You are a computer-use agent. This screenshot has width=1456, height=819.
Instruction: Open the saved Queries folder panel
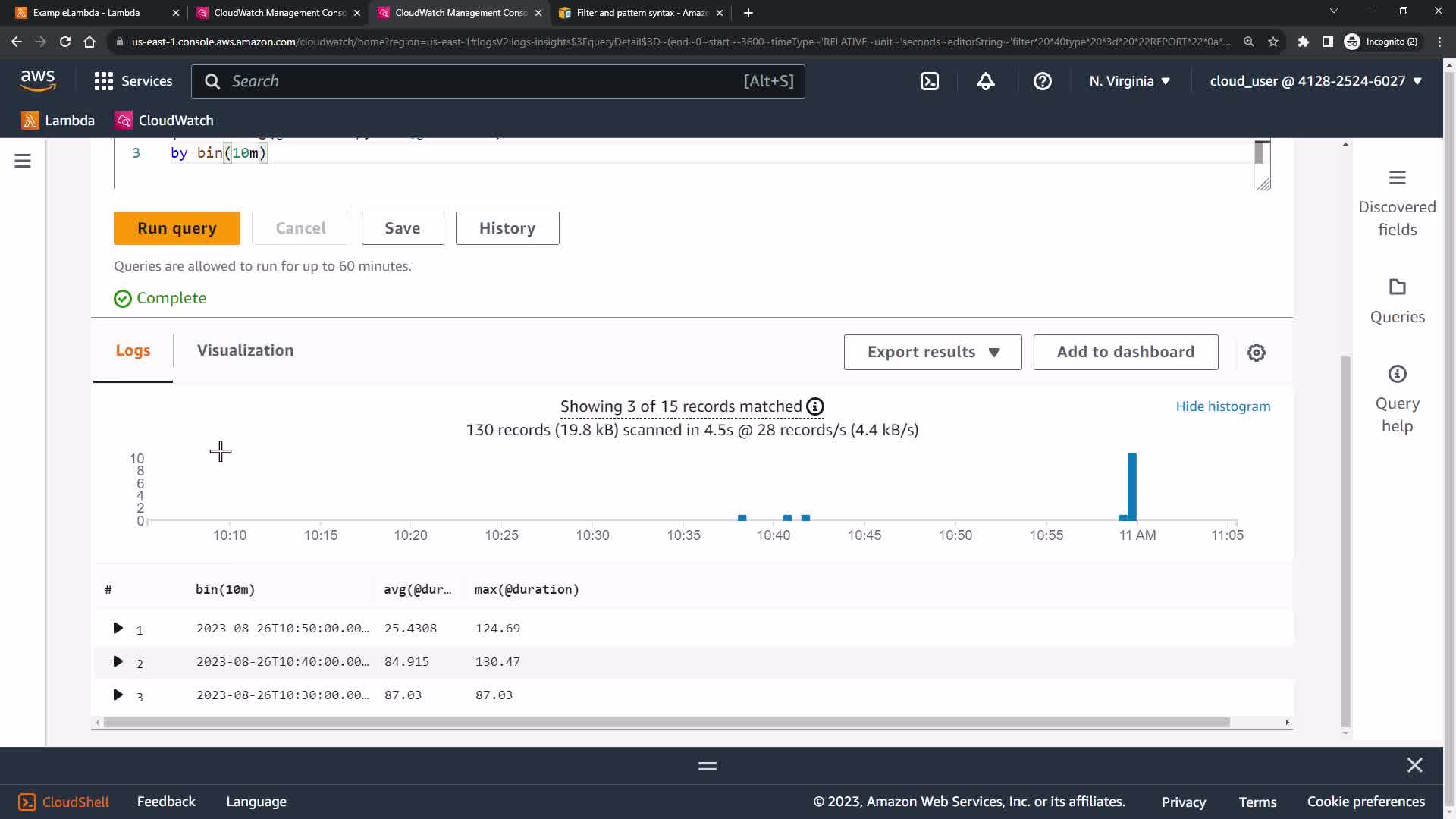pos(1397,301)
